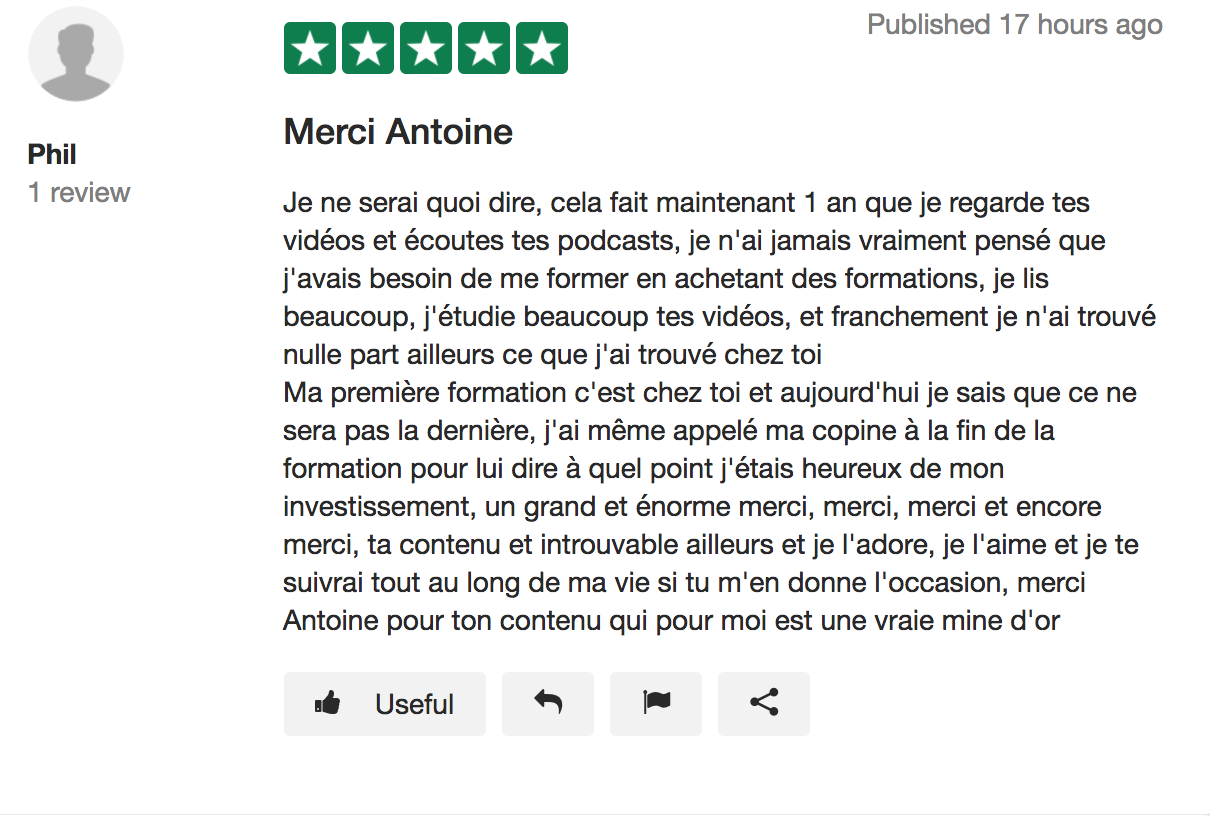Click the thumbs-up icon
The width and height of the screenshot is (1210, 816).
[x=327, y=704]
